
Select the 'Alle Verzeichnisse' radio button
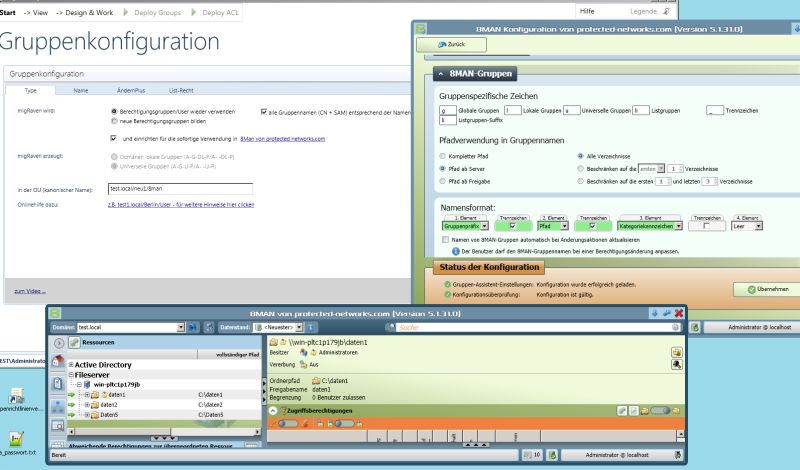coord(580,156)
